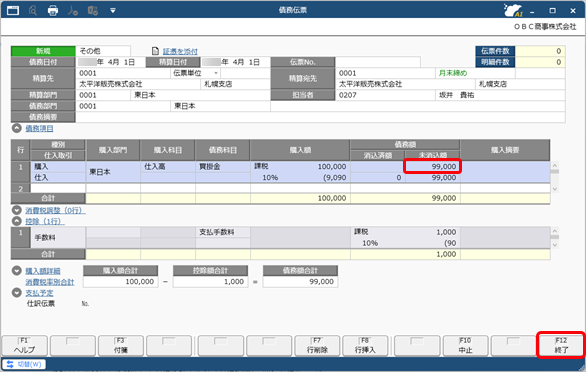
Task: Click the F12 終了 button
Action: (561, 345)
